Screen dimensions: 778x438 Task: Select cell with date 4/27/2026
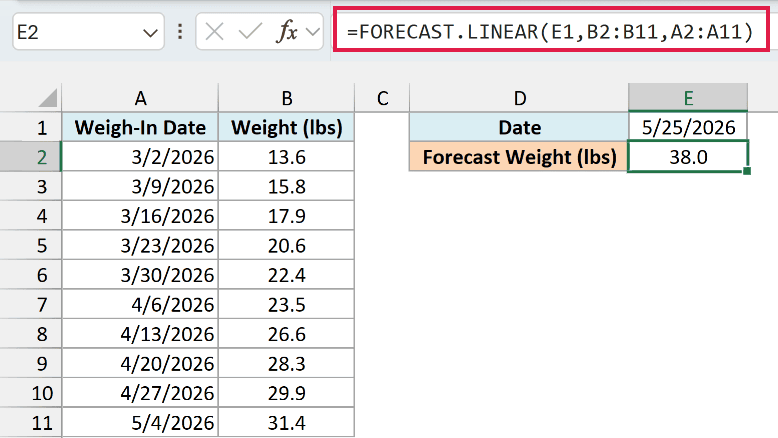(x=140, y=393)
